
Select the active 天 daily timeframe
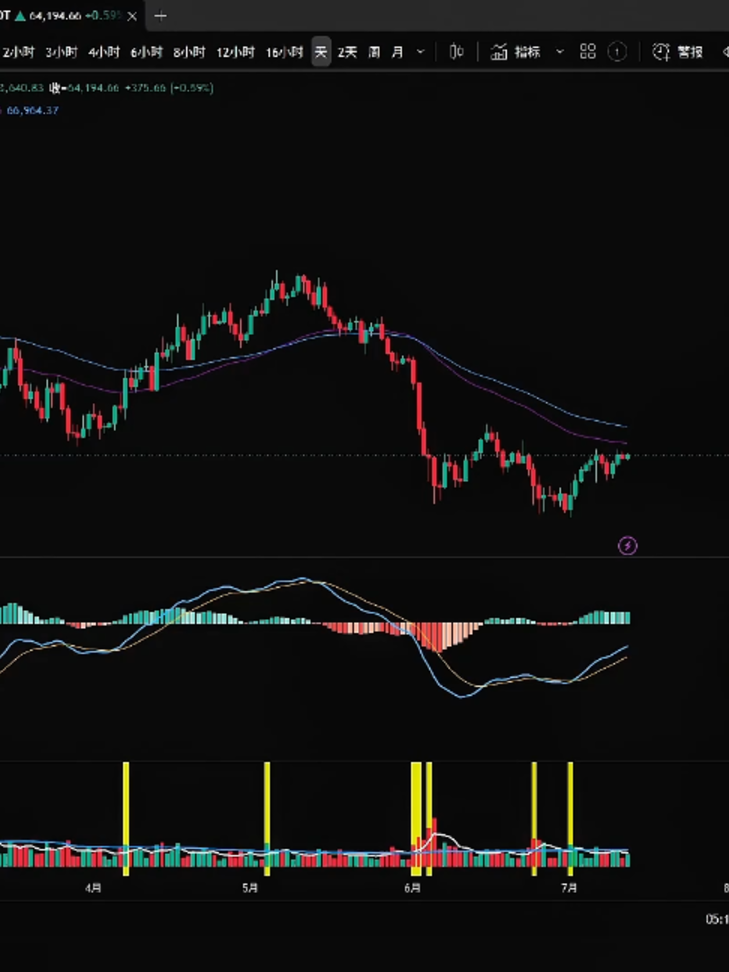pyautogui.click(x=320, y=52)
